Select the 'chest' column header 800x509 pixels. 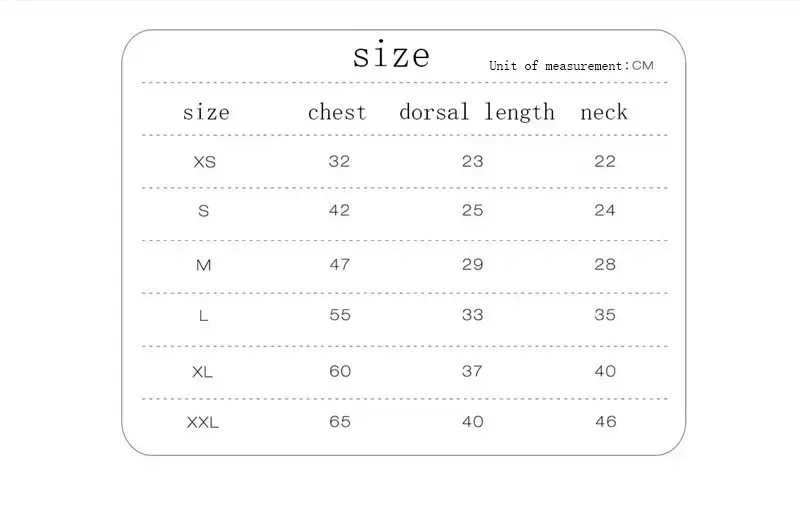click(x=337, y=112)
